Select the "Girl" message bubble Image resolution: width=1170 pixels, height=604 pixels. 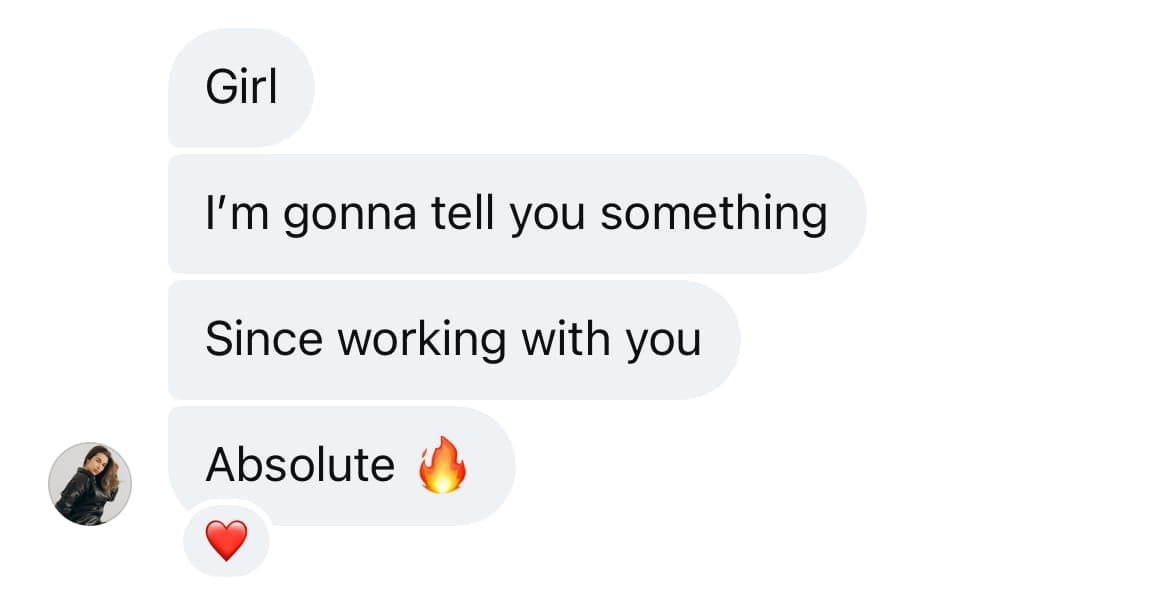[x=241, y=88]
